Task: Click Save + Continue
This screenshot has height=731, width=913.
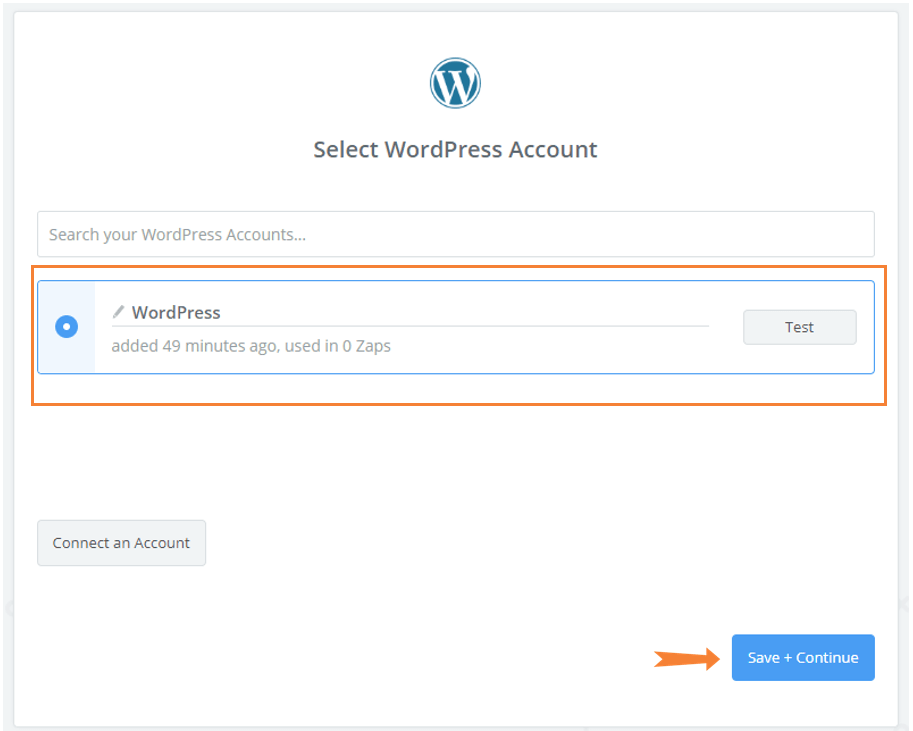Action: click(803, 658)
